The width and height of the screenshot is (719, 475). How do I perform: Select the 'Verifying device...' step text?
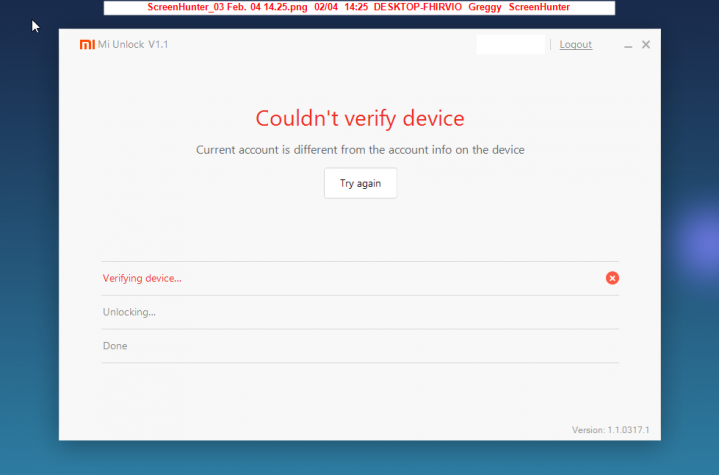click(142, 278)
